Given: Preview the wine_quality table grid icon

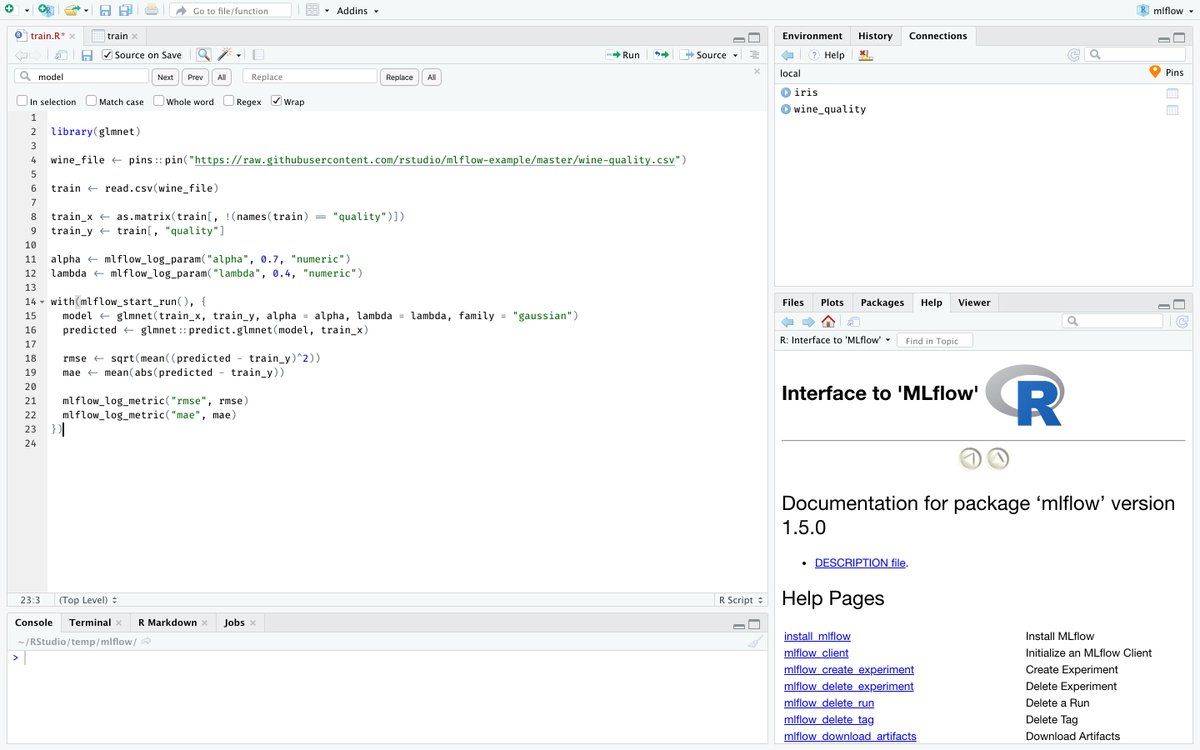Looking at the screenshot, I should coord(1172,110).
